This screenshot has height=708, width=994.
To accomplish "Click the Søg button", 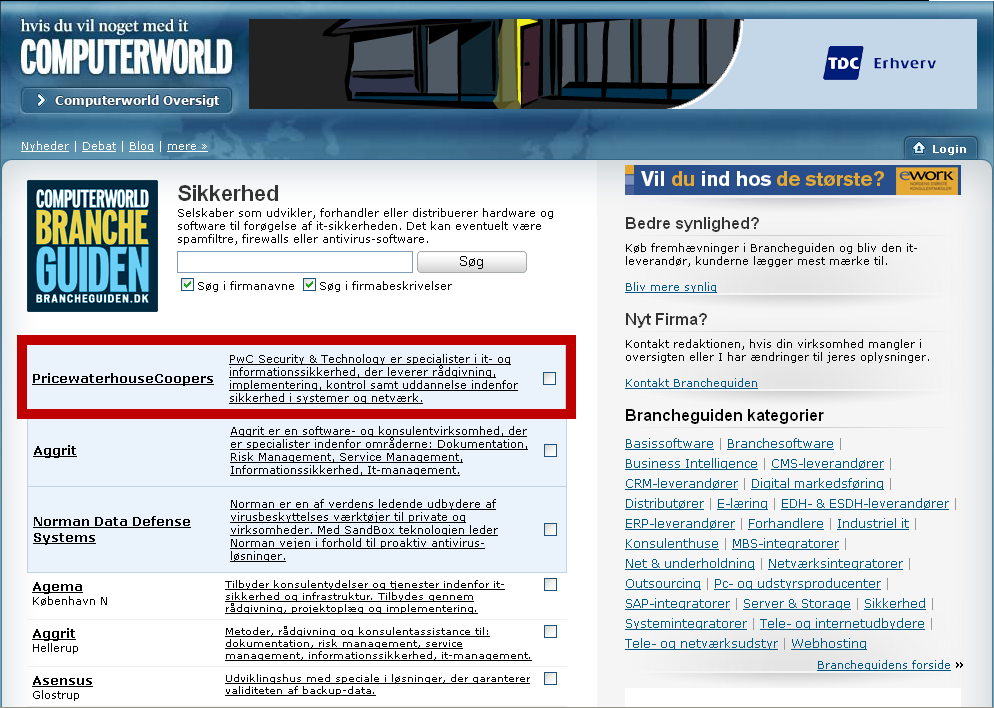I will click(472, 262).
